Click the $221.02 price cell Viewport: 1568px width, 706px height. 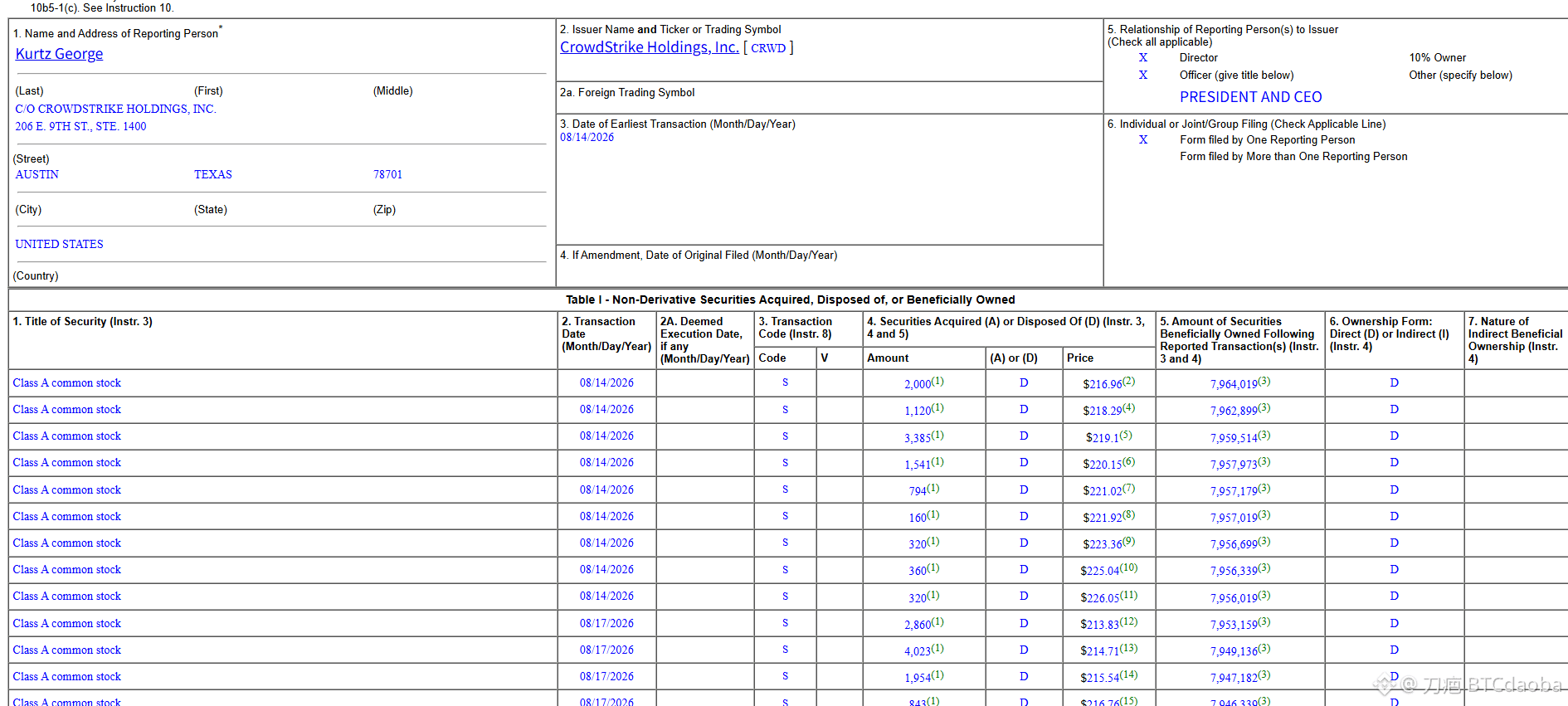coord(1108,490)
